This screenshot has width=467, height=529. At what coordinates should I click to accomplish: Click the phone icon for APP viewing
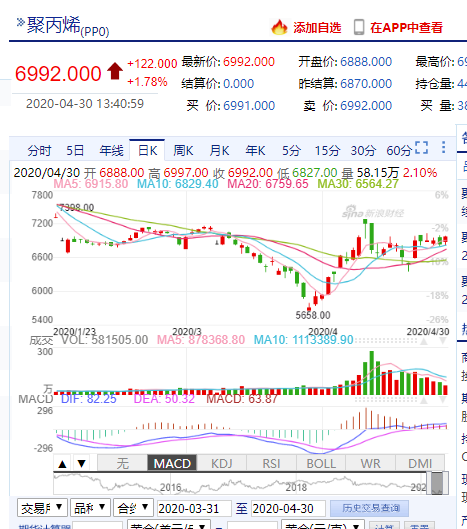click(359, 27)
